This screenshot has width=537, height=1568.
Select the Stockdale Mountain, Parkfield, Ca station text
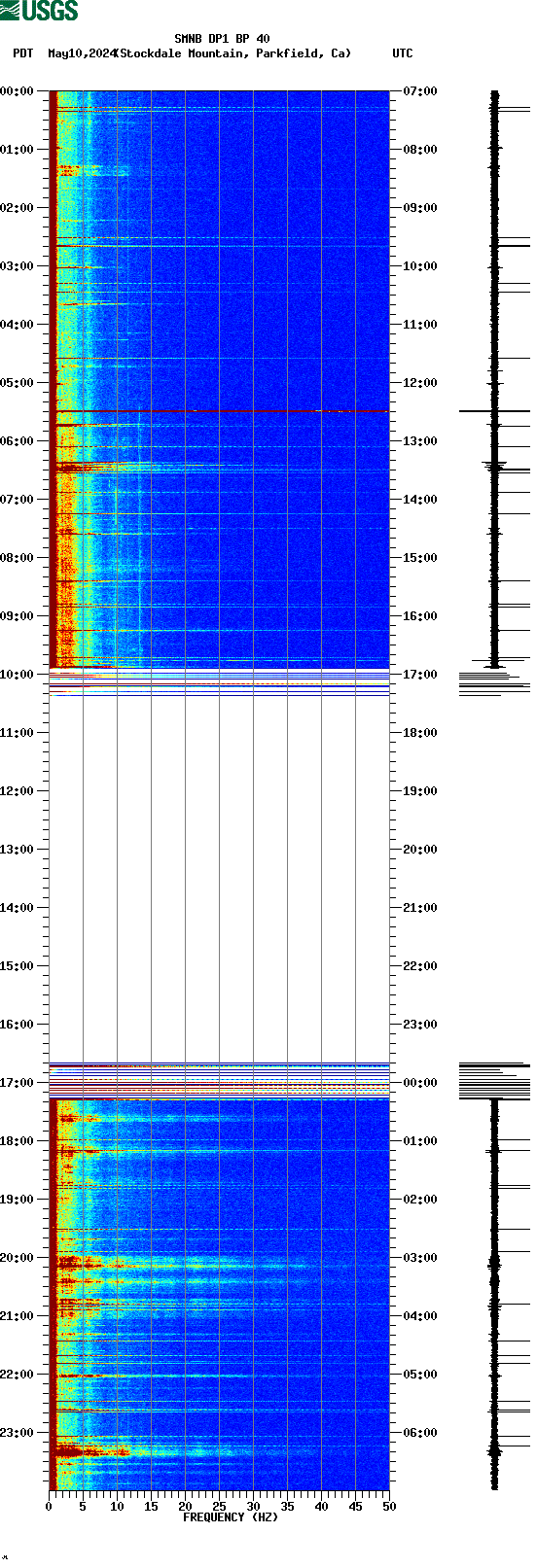click(233, 53)
